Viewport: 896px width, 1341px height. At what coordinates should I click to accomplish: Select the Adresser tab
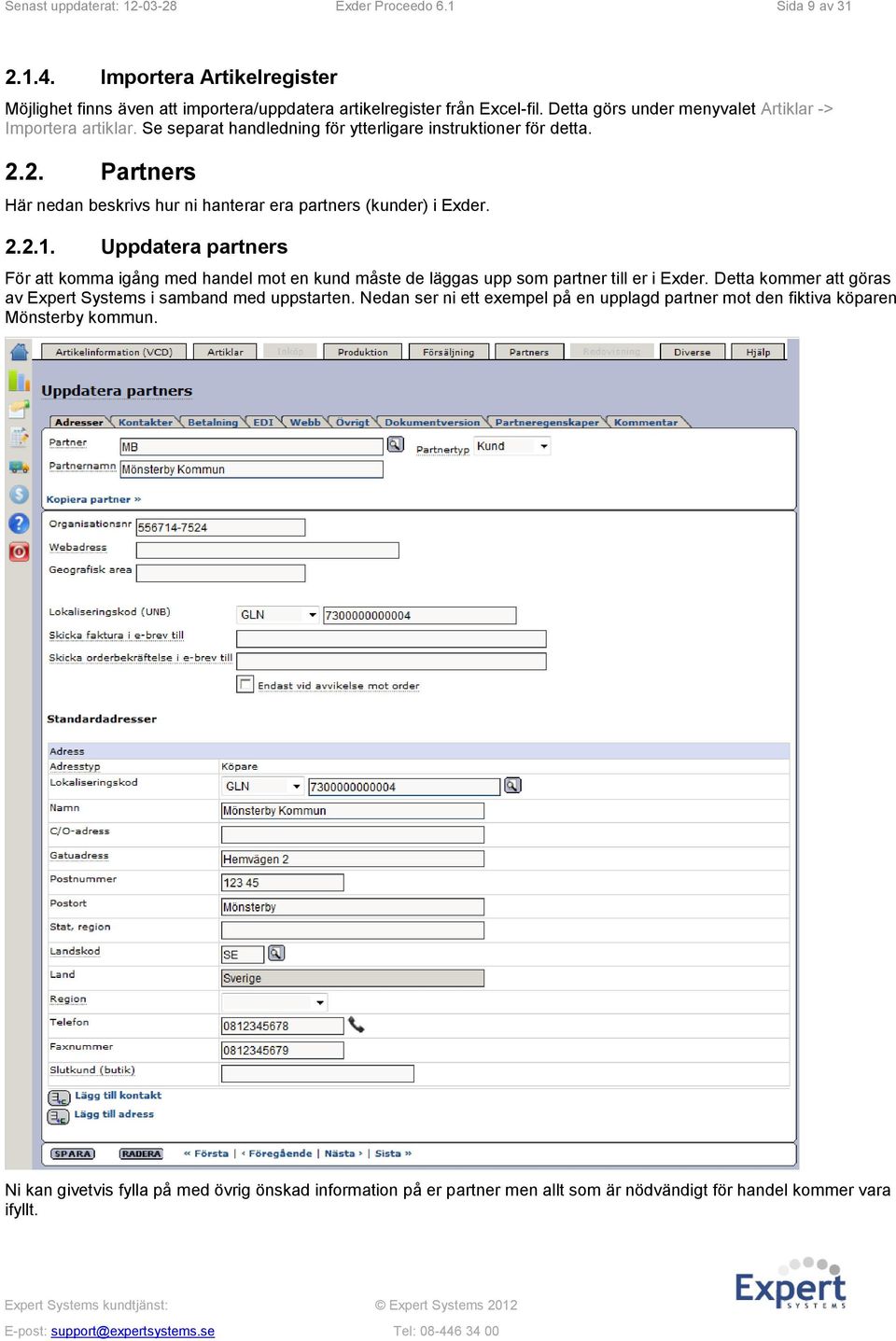78,422
